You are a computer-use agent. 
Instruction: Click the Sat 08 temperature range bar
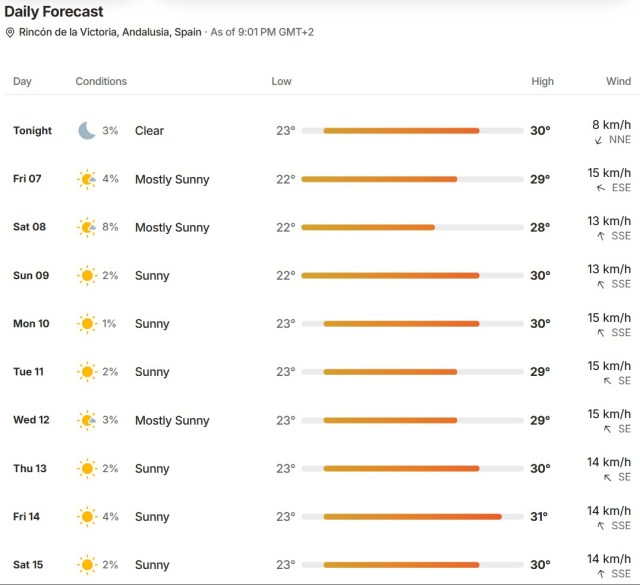[412, 227]
